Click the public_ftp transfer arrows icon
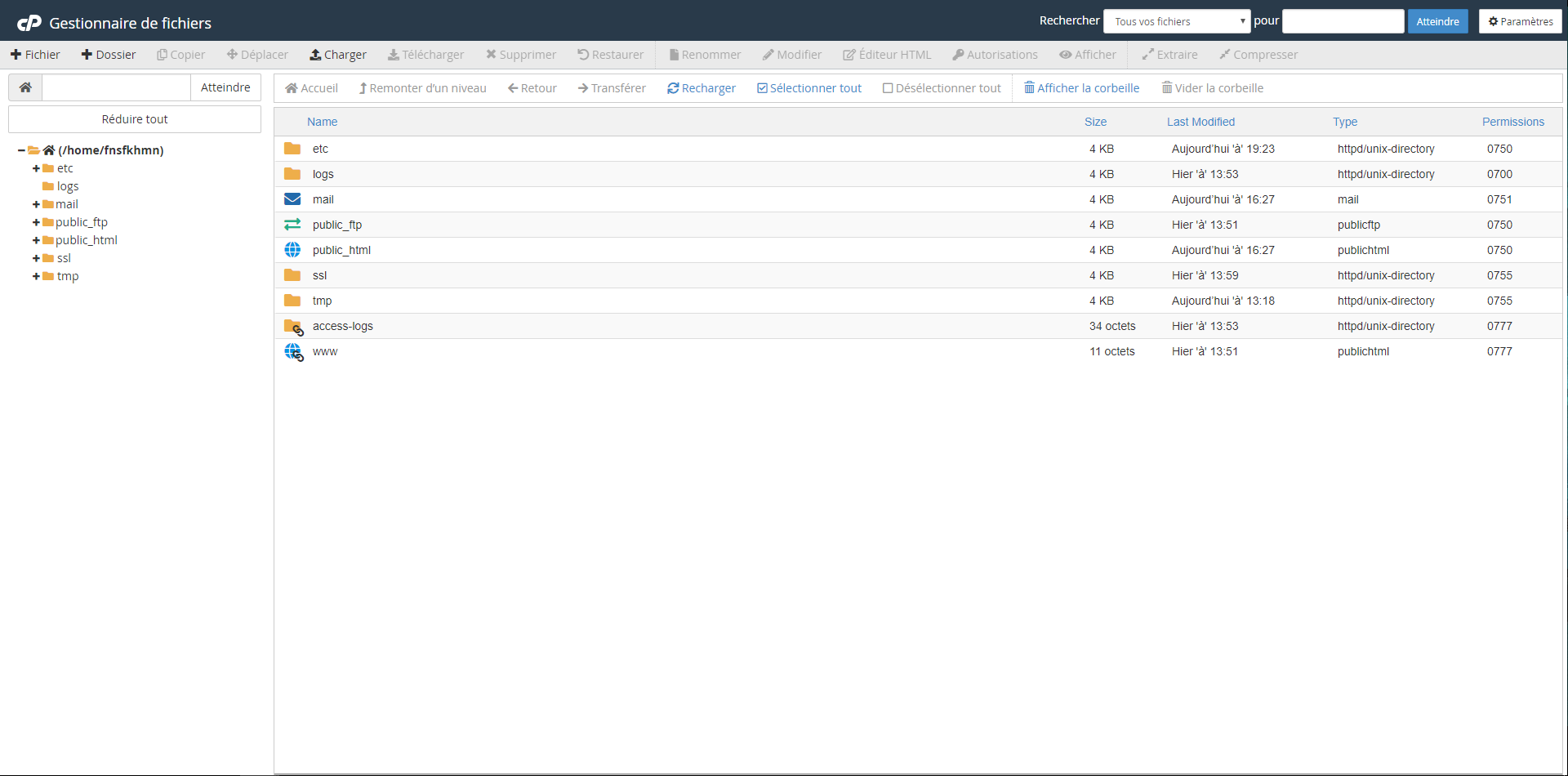Viewport: 1568px width, 776px height. pos(292,225)
